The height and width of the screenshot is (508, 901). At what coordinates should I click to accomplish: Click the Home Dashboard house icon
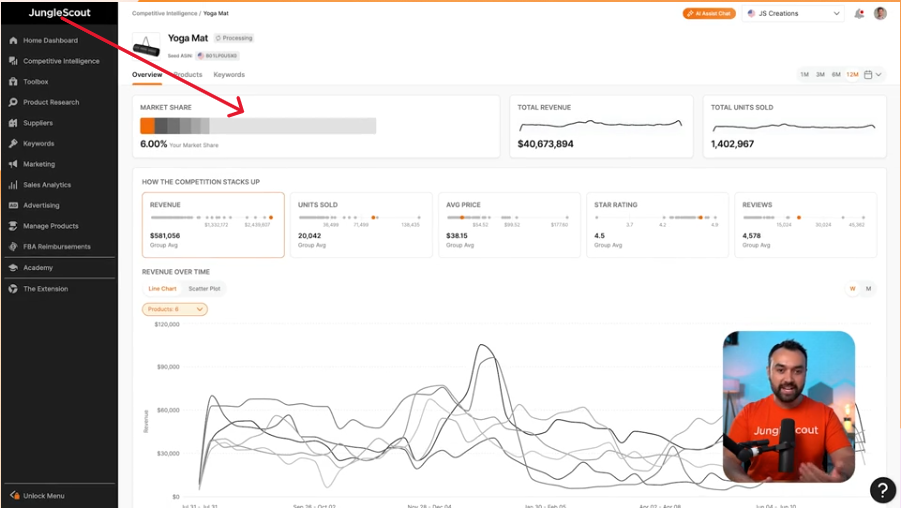13,40
